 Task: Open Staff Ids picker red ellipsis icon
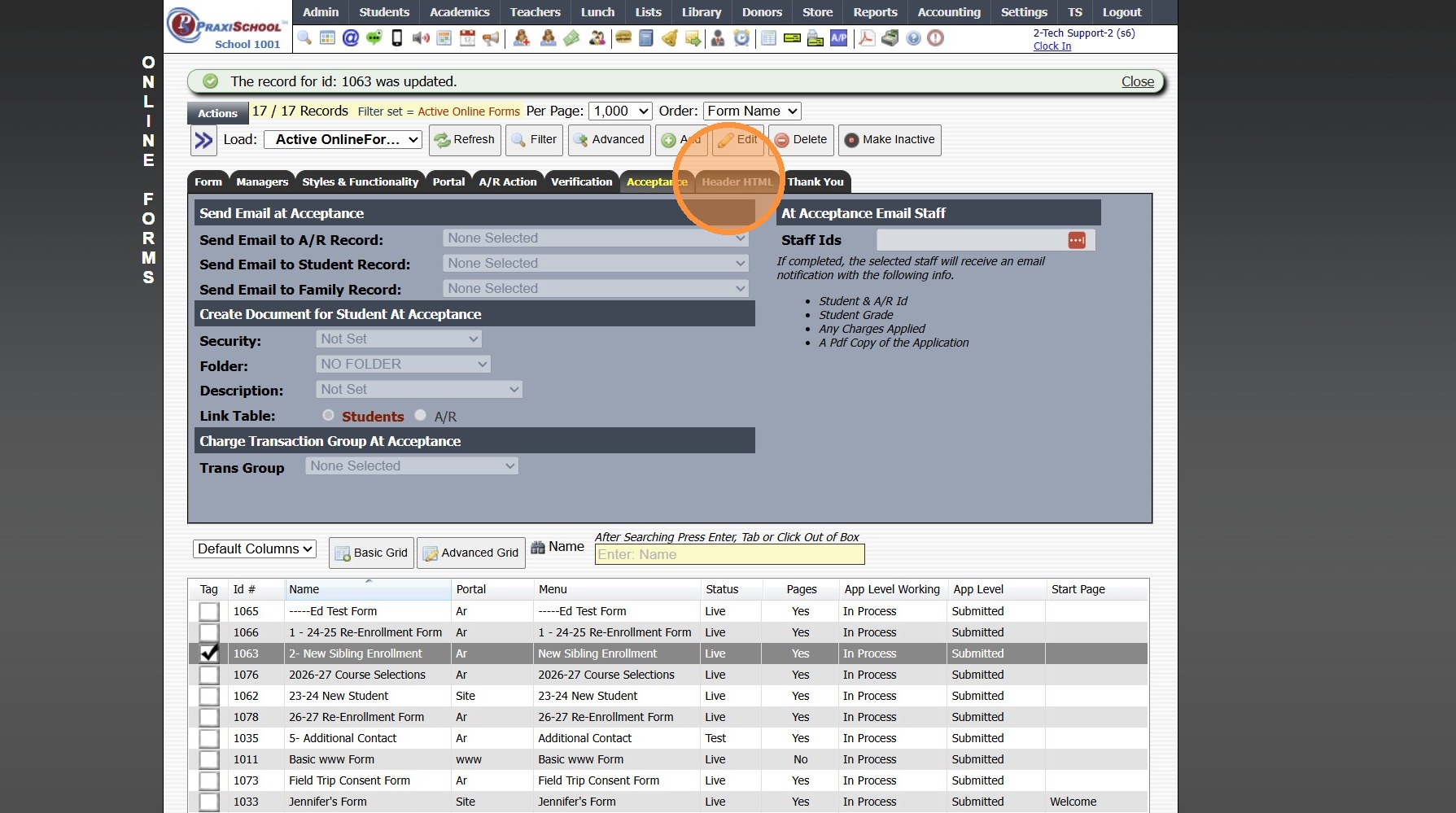click(x=1076, y=240)
